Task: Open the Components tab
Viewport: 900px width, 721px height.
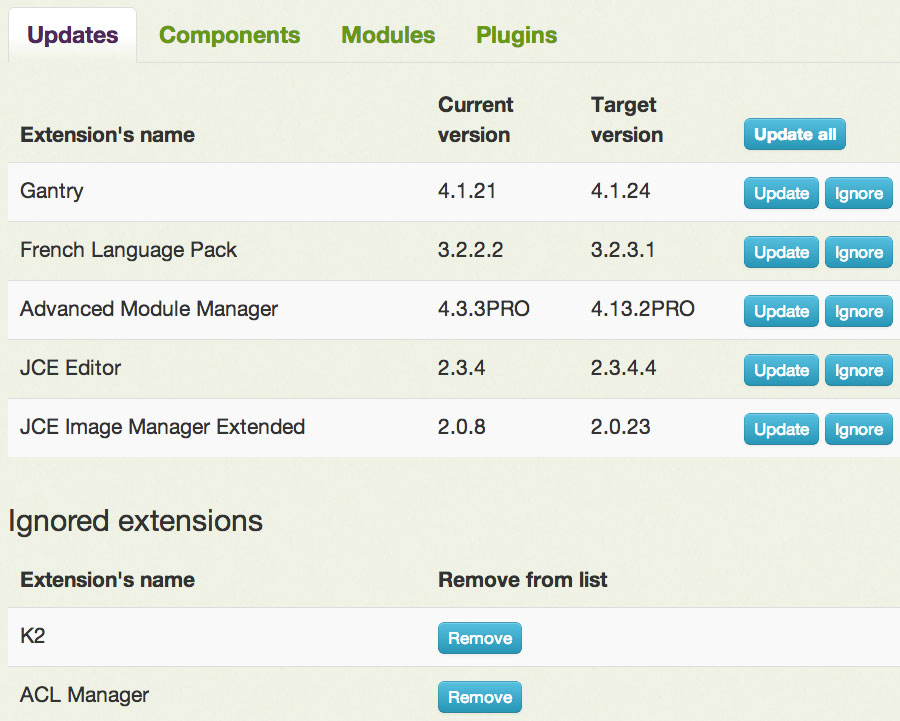Action: [x=230, y=35]
